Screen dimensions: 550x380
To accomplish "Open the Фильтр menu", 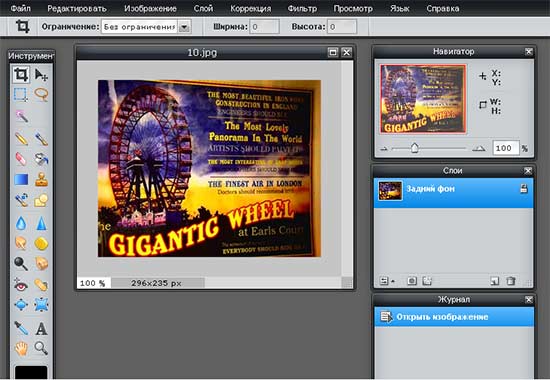I will pyautogui.click(x=302, y=8).
